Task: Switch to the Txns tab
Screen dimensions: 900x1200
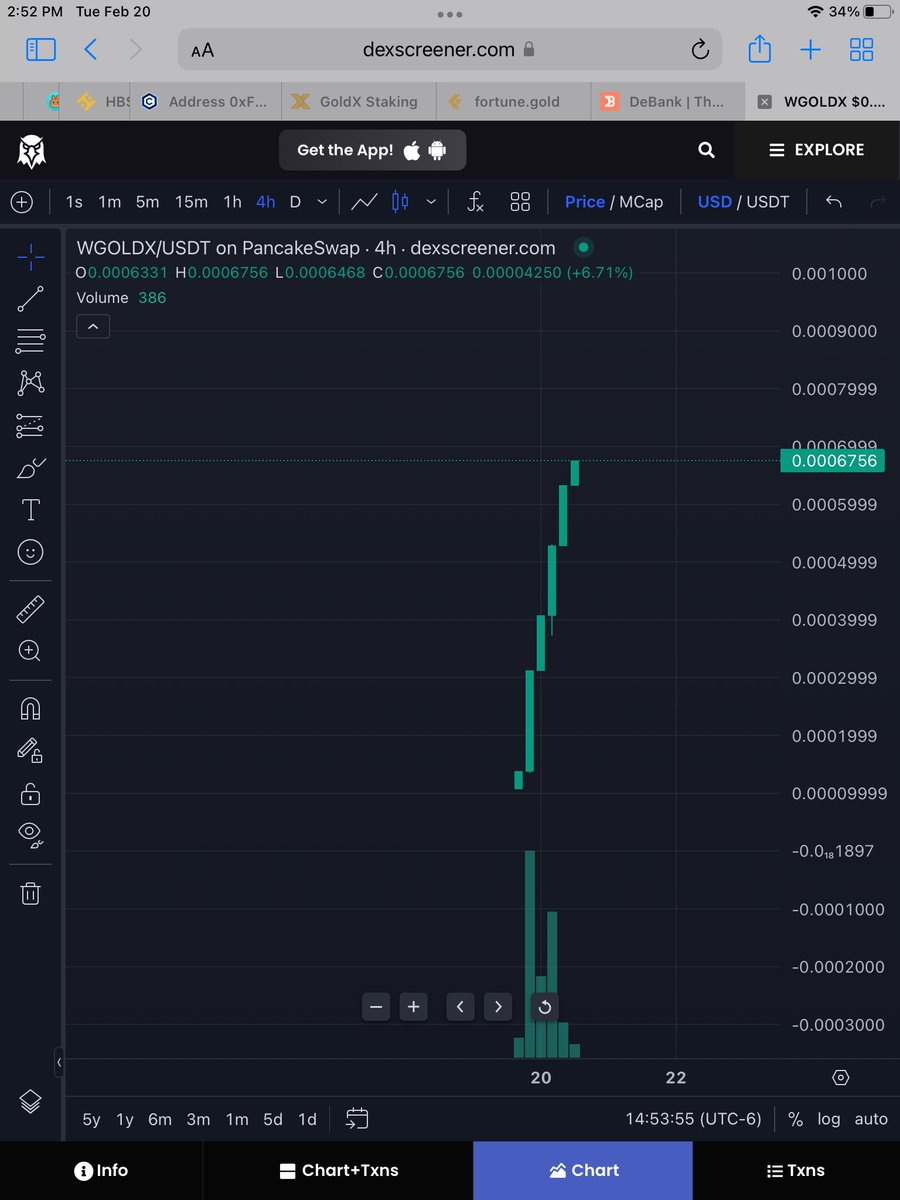Action: (795, 1170)
